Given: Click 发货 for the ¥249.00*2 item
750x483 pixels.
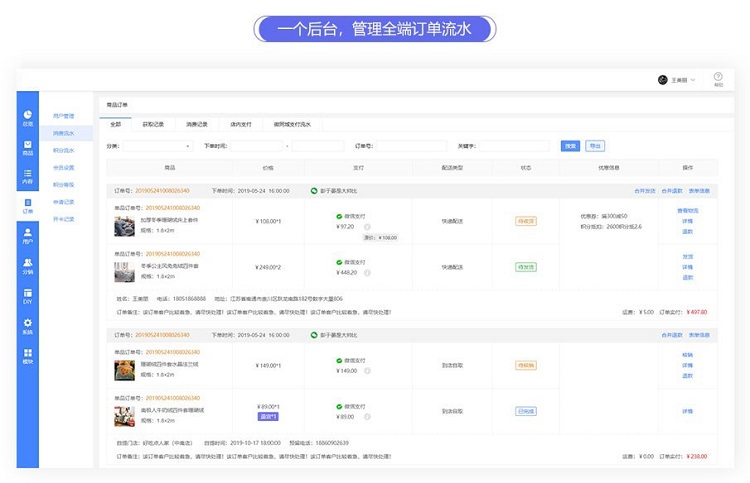Looking at the screenshot, I should click(x=688, y=257).
